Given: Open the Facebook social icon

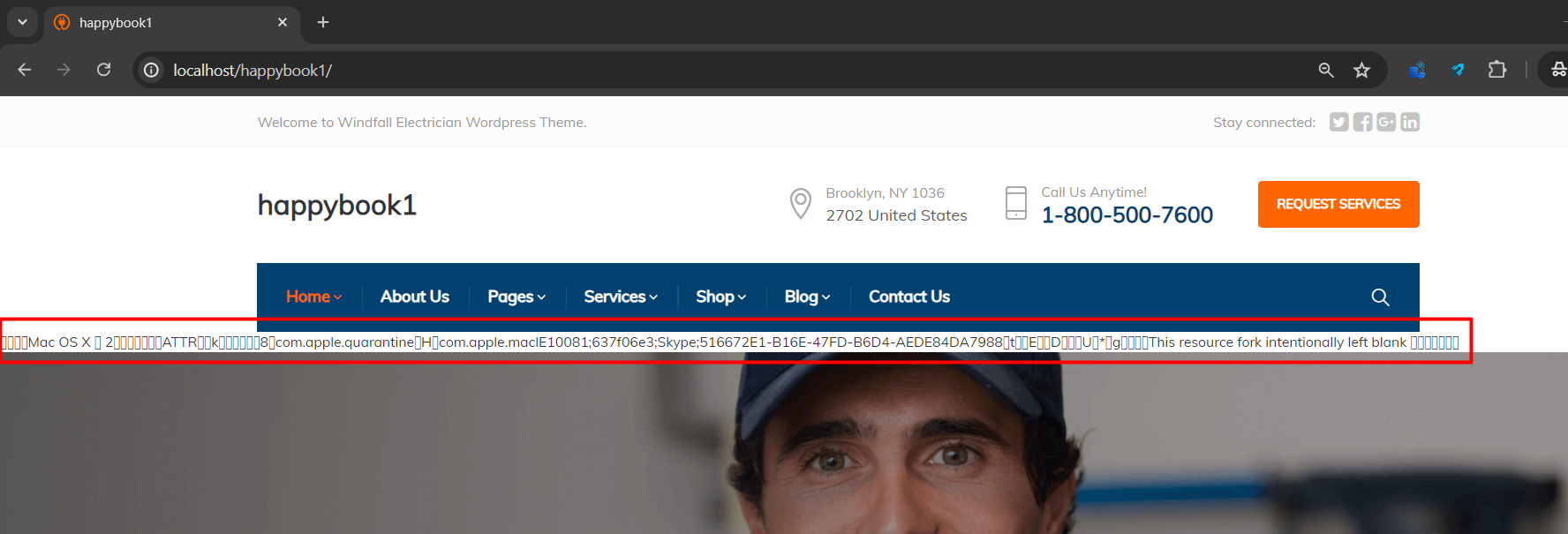Looking at the screenshot, I should (1363, 122).
